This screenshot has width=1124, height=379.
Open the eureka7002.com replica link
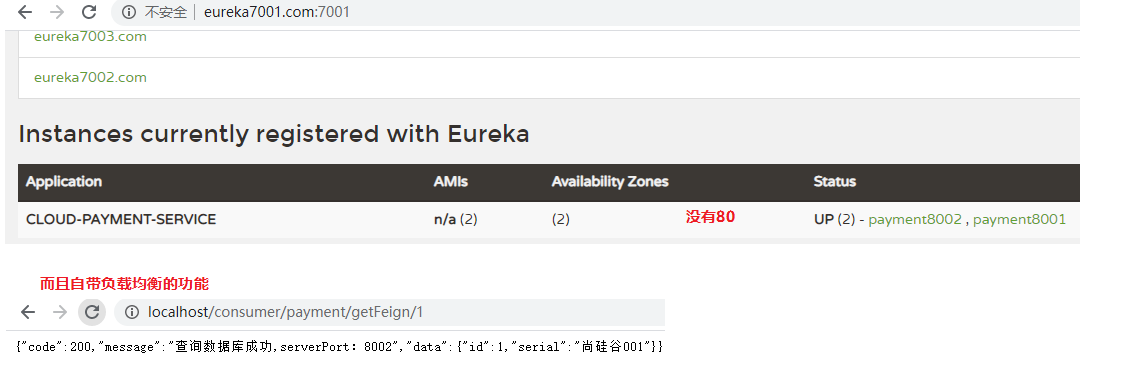click(90, 77)
